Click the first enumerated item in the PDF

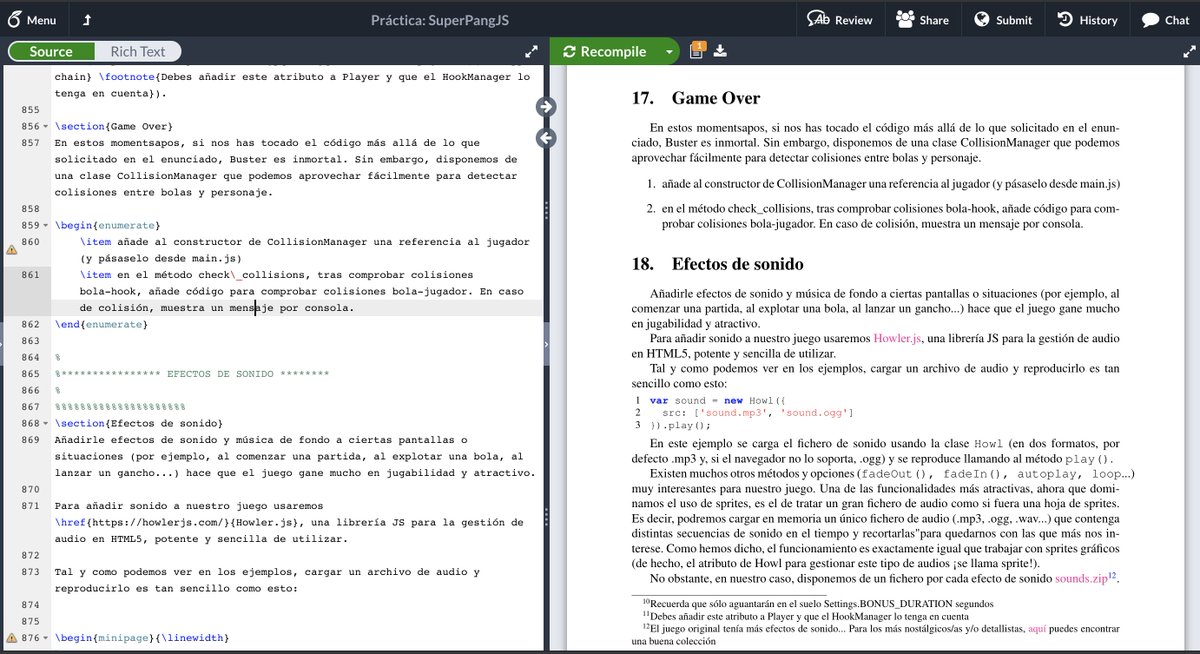(883, 184)
